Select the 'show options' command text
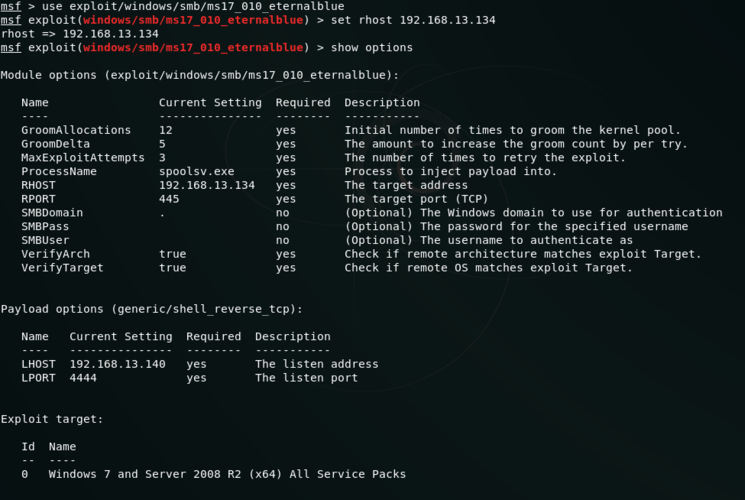 click(x=372, y=48)
